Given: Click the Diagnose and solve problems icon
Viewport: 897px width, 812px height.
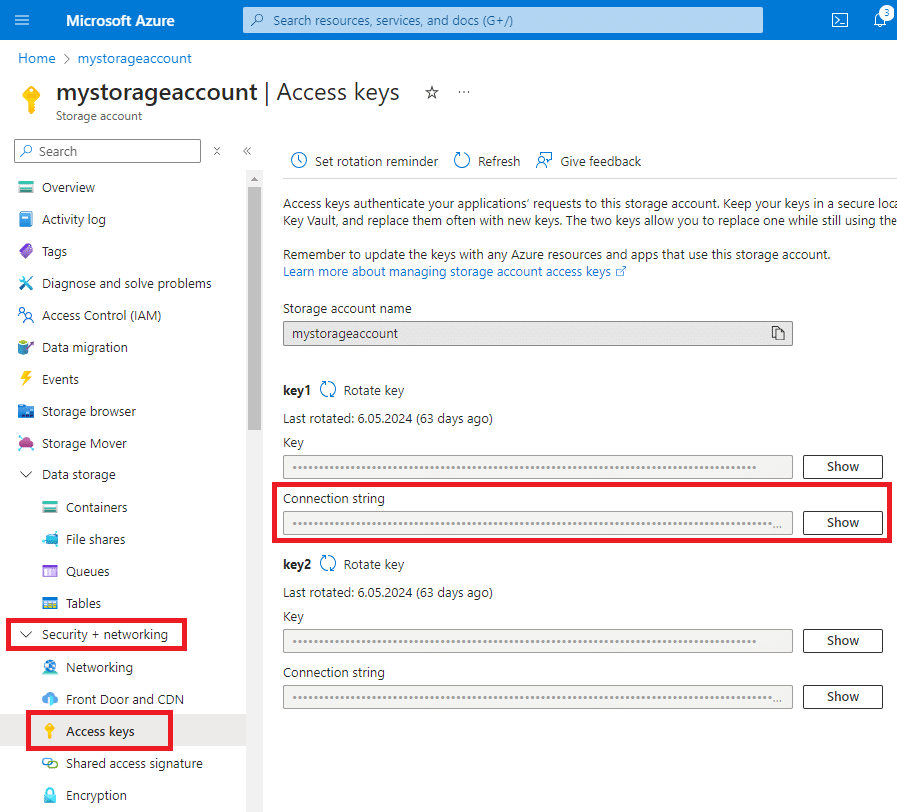Looking at the screenshot, I should (x=26, y=283).
